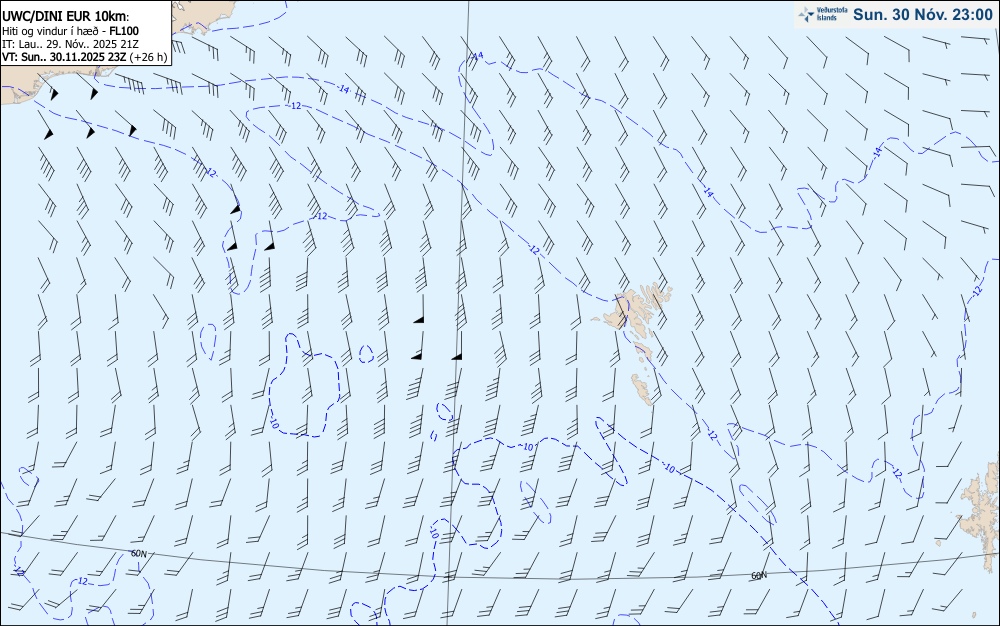Click the right '60N' latitude label

[759, 576]
